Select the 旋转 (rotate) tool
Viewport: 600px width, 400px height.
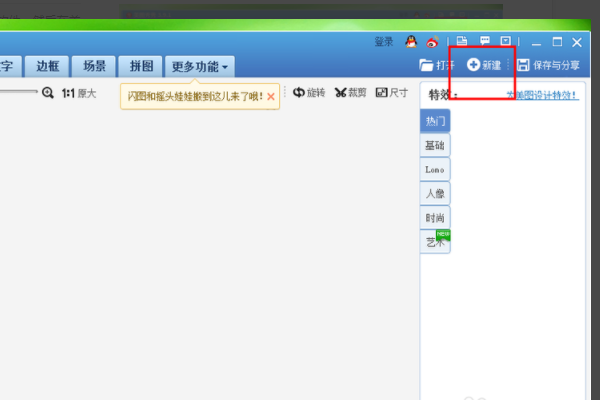click(x=308, y=92)
